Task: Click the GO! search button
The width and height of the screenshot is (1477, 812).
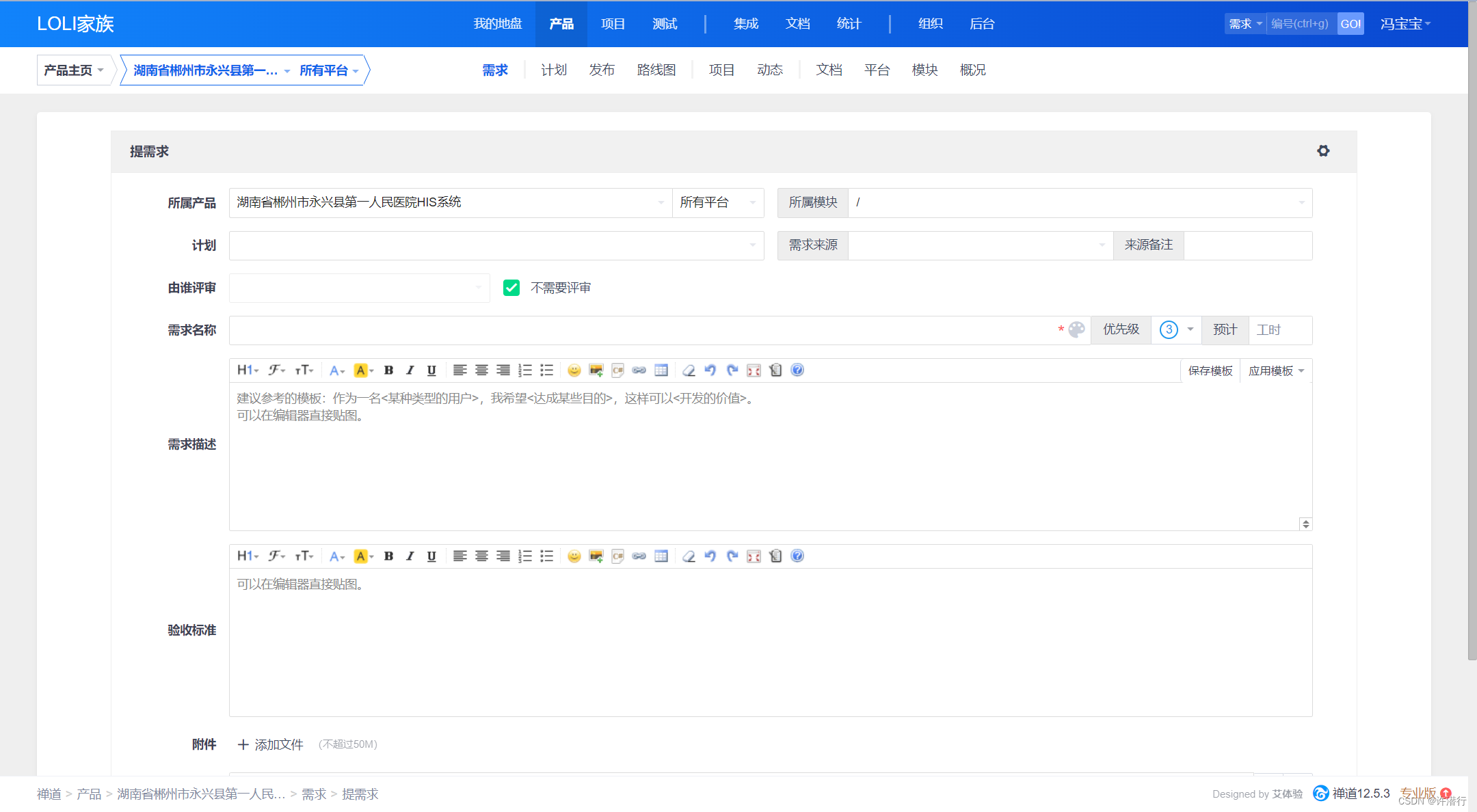Action: pos(1350,24)
